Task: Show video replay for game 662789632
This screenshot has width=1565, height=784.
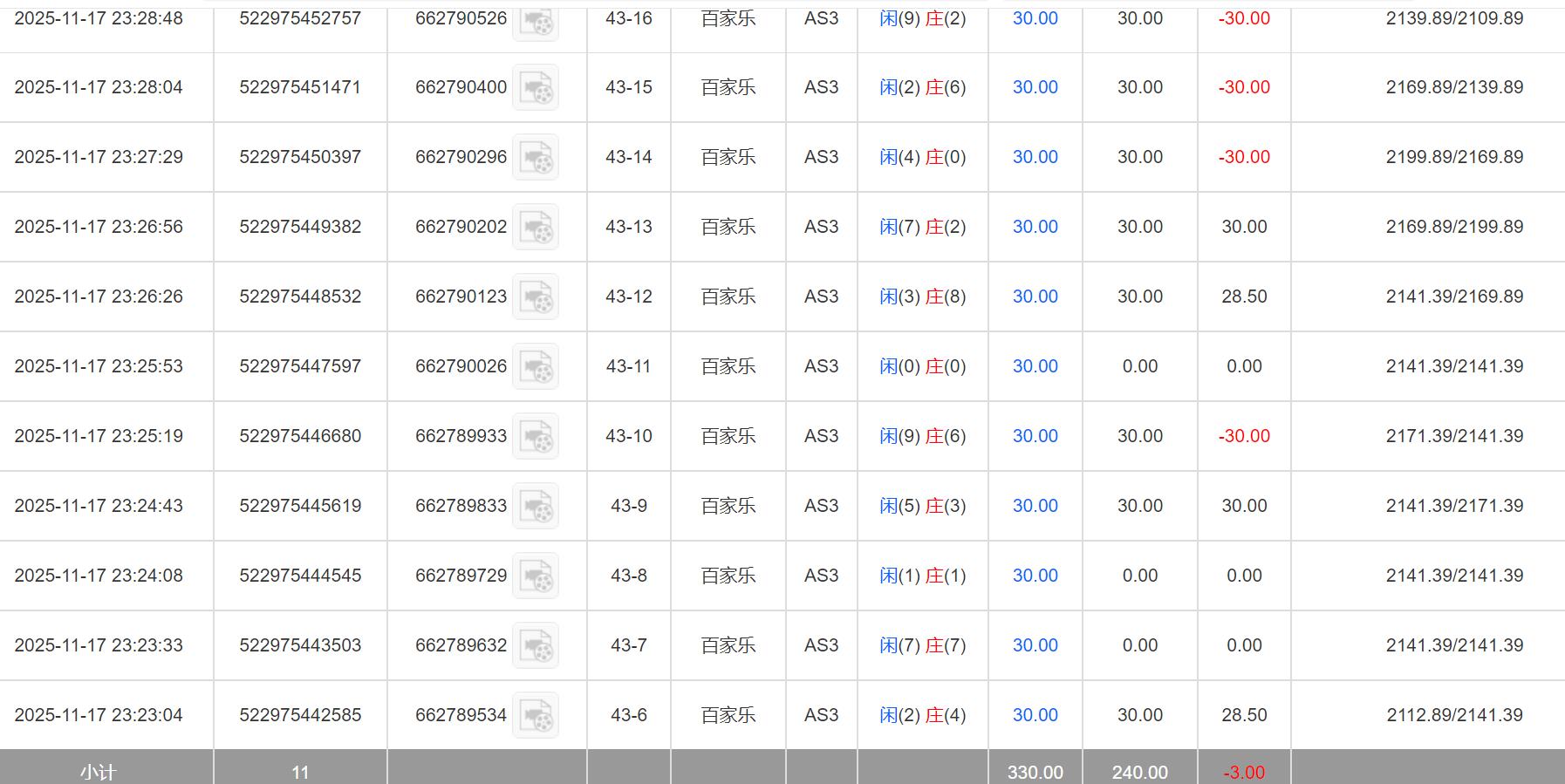Action: click(x=535, y=645)
